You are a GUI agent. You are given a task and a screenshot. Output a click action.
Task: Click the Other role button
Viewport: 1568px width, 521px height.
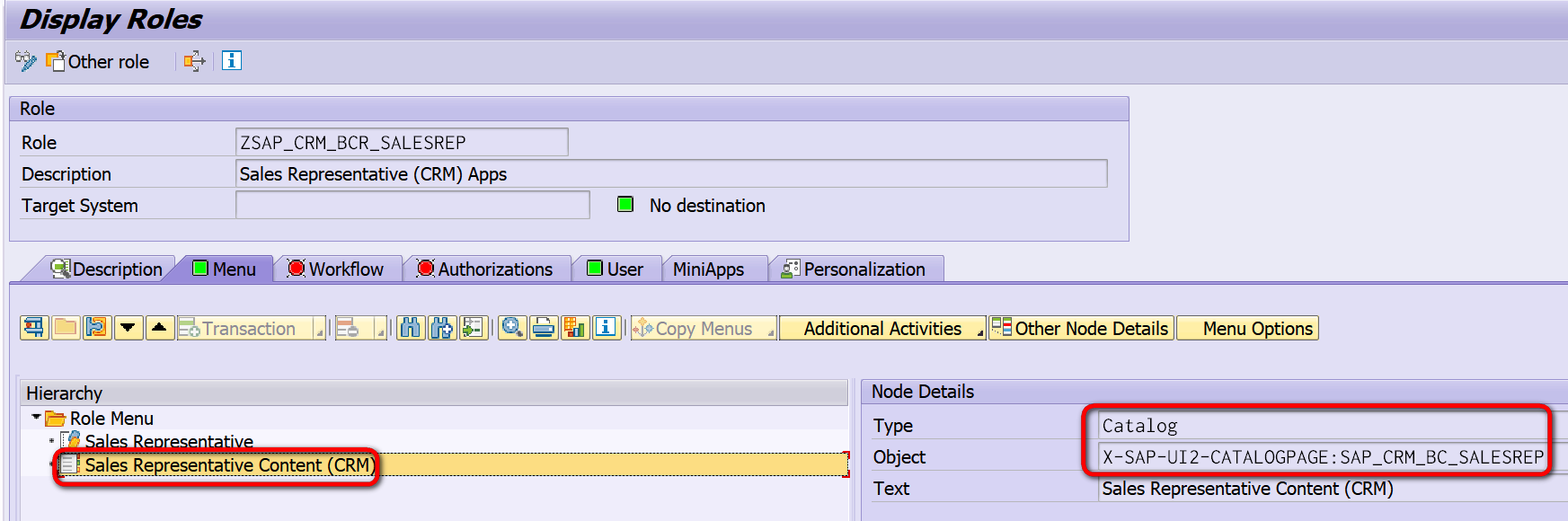98,61
